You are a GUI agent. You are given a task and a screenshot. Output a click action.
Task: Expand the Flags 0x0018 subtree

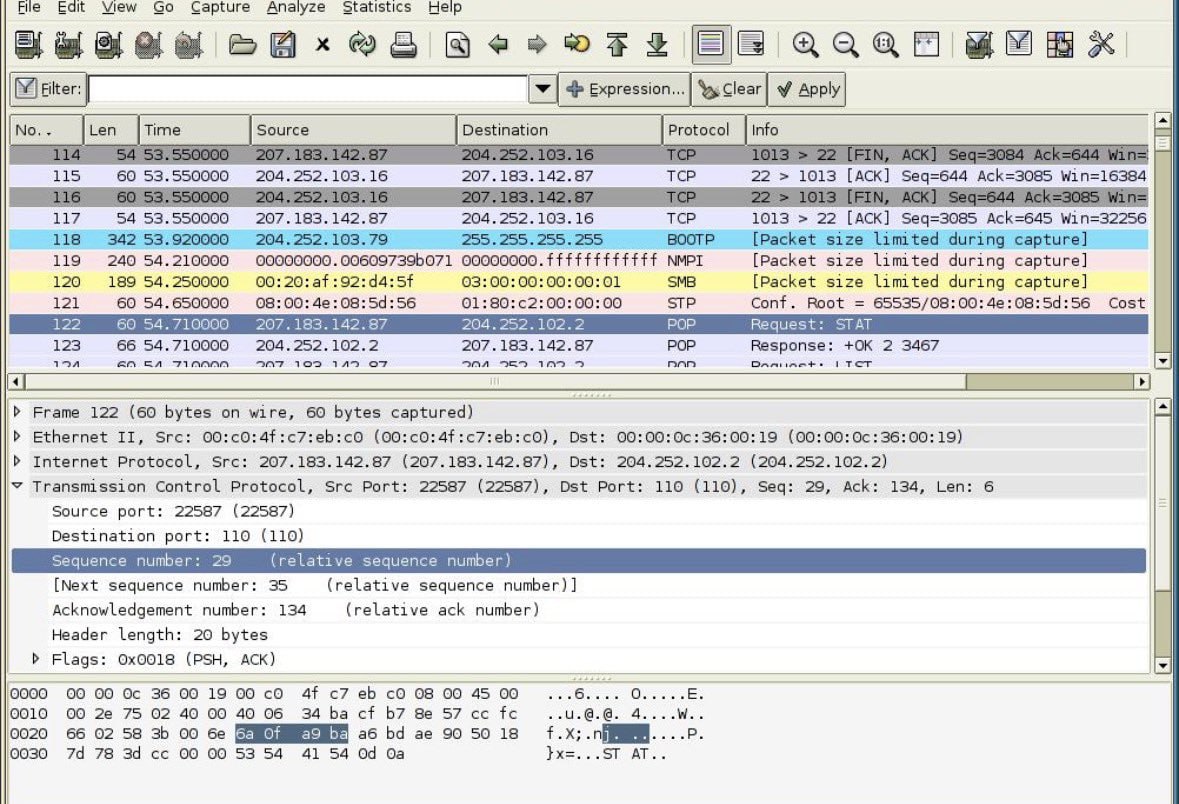click(35, 659)
